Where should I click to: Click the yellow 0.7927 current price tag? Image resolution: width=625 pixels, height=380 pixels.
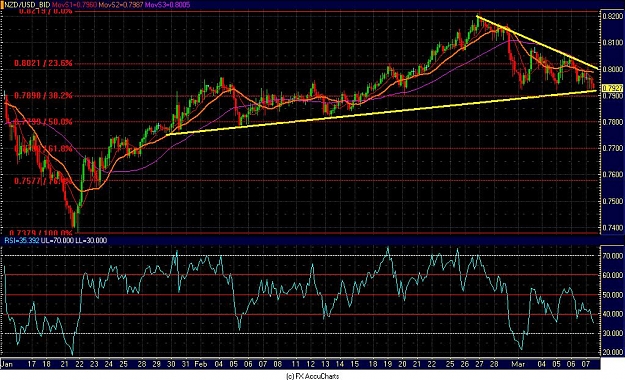point(612,88)
